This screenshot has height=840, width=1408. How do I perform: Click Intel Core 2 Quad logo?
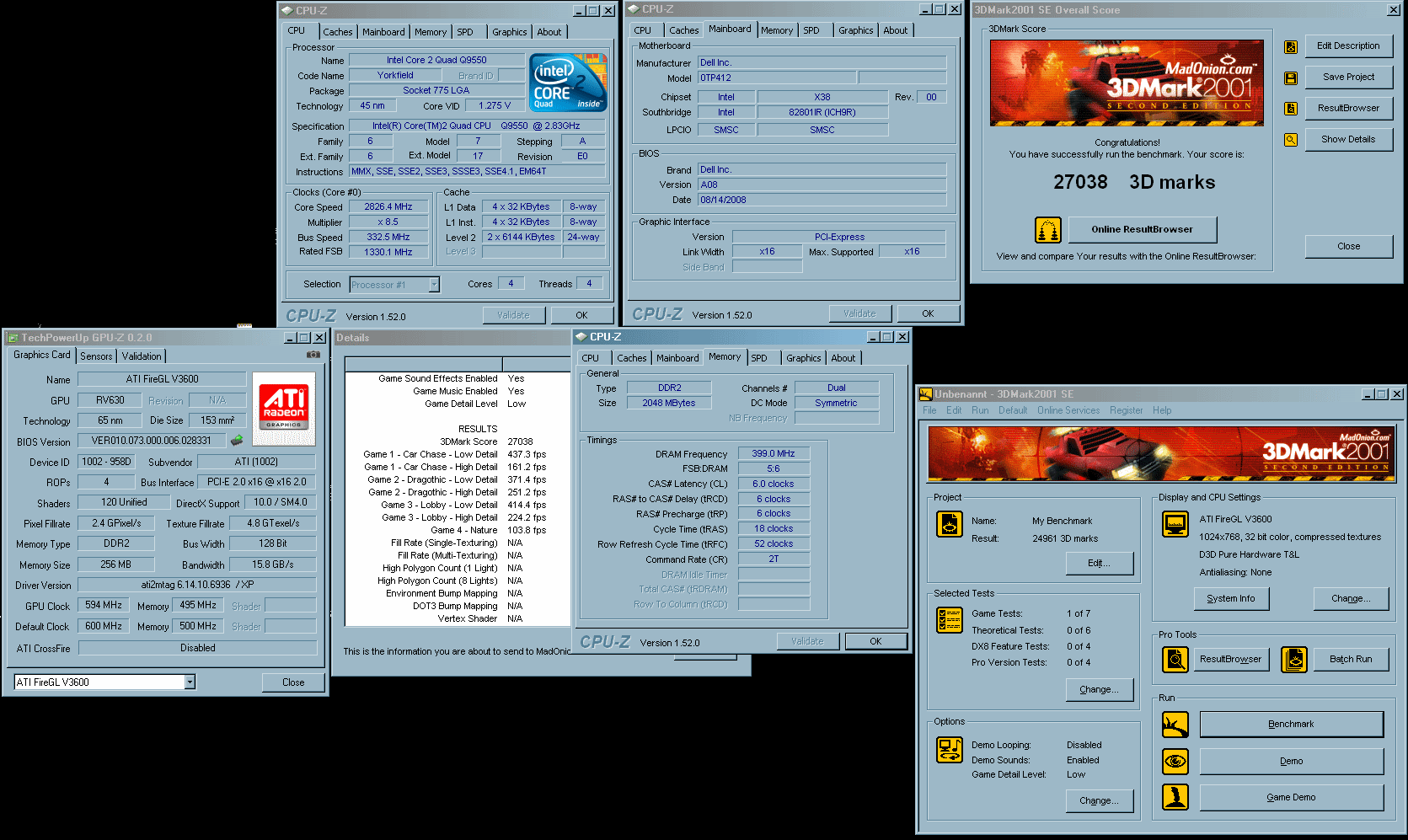tap(568, 82)
